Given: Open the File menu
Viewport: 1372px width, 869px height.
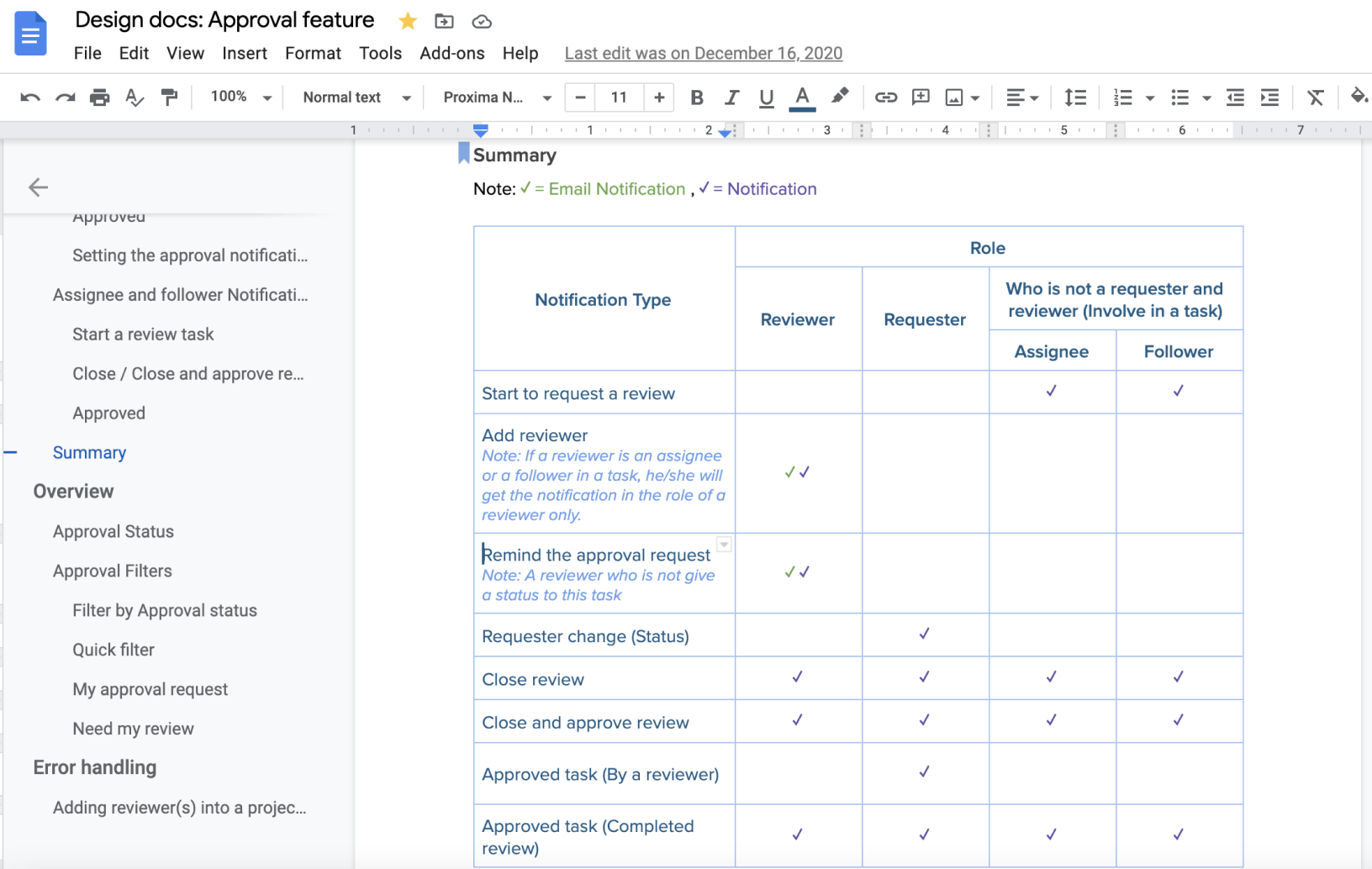Looking at the screenshot, I should tap(87, 53).
